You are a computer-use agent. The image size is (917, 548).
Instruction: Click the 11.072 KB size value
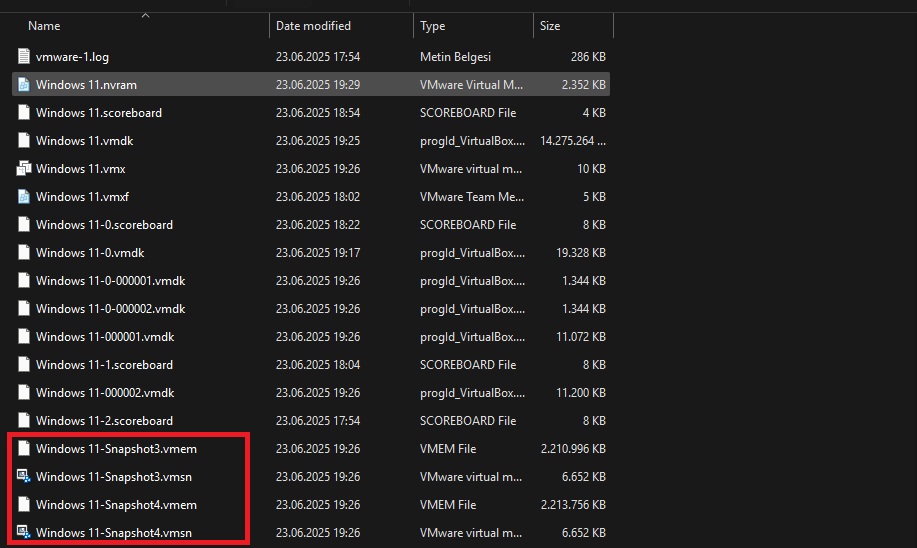click(x=581, y=337)
